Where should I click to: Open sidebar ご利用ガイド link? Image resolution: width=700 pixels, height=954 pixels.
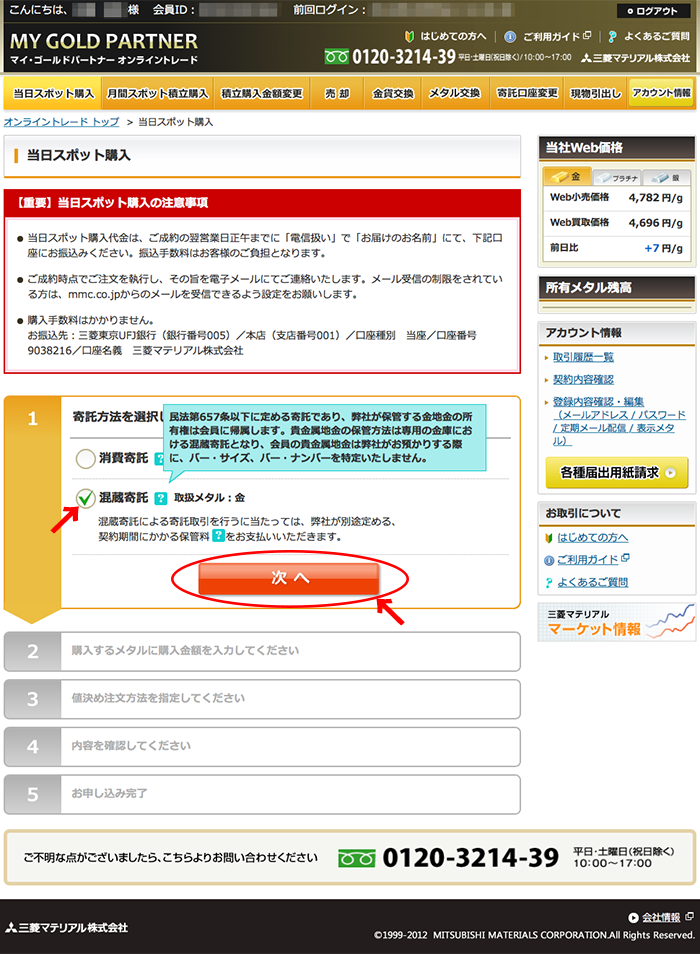click(587, 559)
